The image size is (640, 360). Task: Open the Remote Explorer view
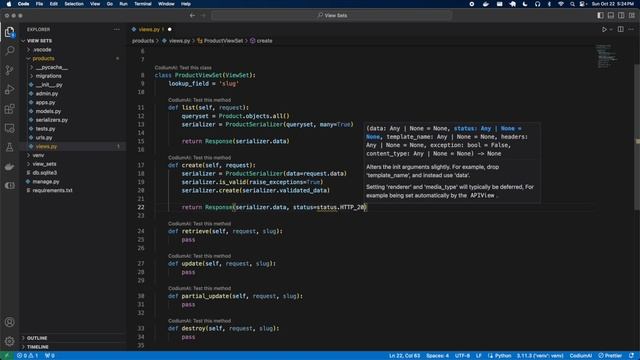9,128
